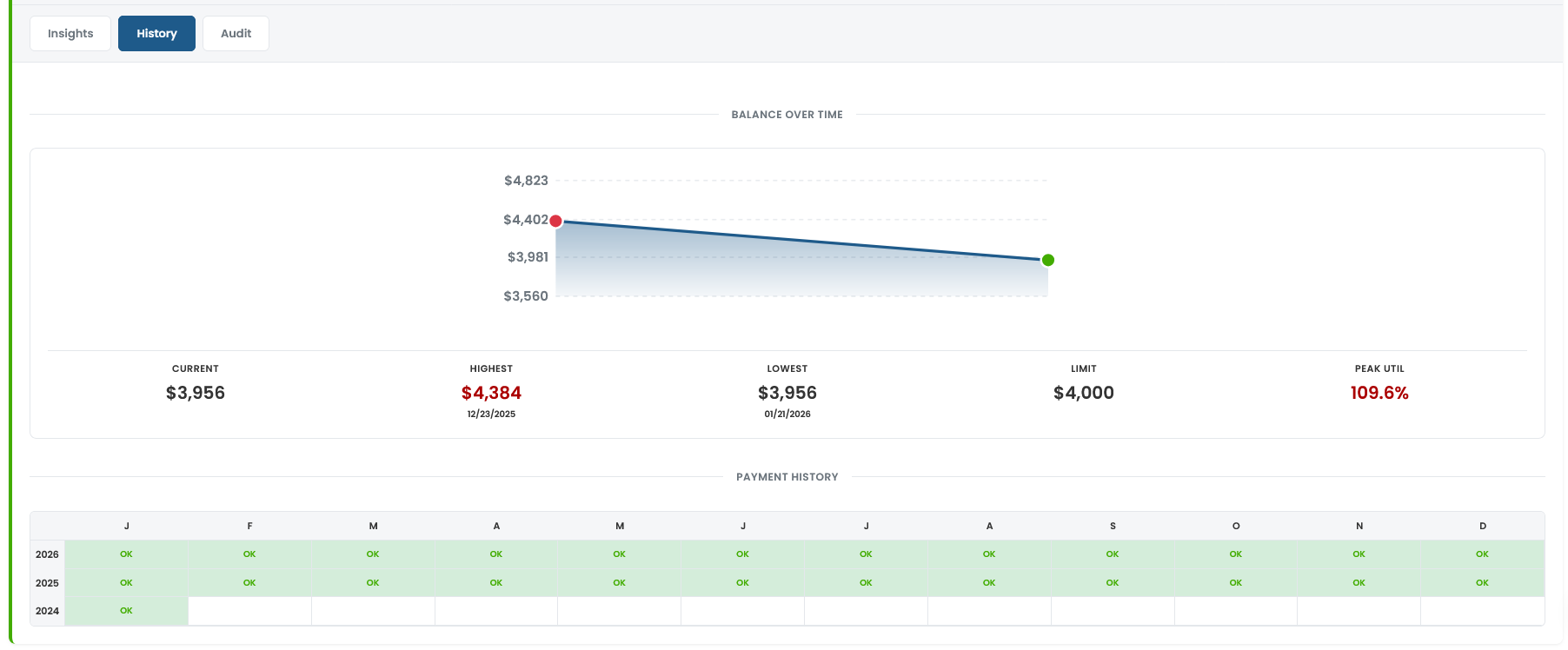
Task: Select the 2024 row's only OK payment cell
Action: coord(126,611)
